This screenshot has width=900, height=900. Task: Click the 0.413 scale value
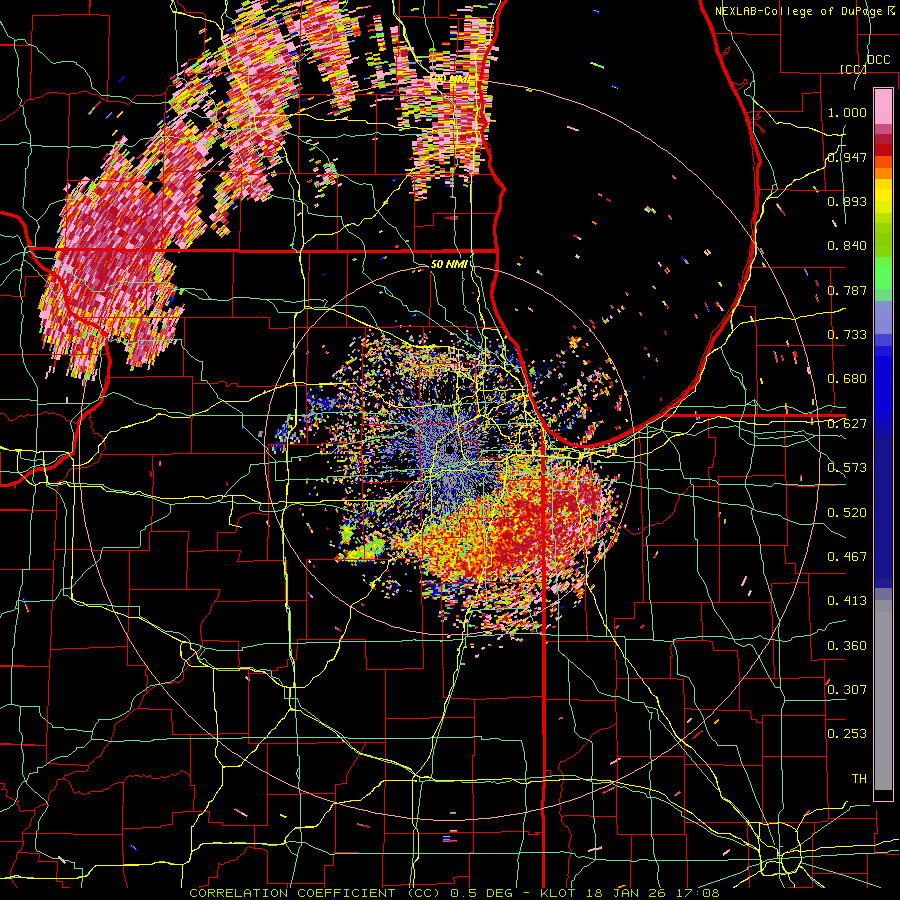pos(847,601)
